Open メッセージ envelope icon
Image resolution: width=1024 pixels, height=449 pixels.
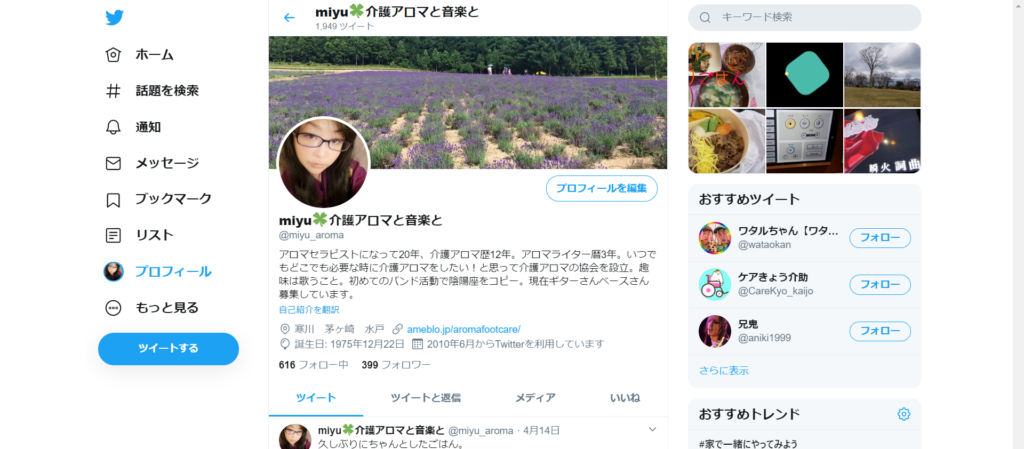114,163
